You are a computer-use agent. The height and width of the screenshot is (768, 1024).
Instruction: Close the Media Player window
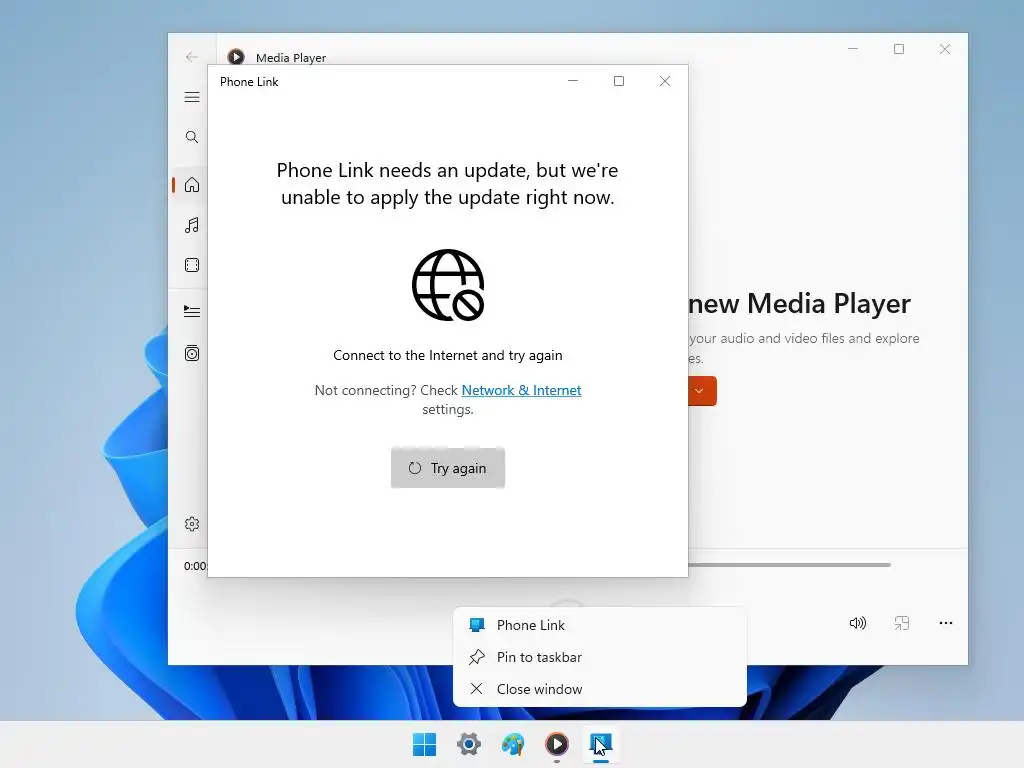[945, 49]
